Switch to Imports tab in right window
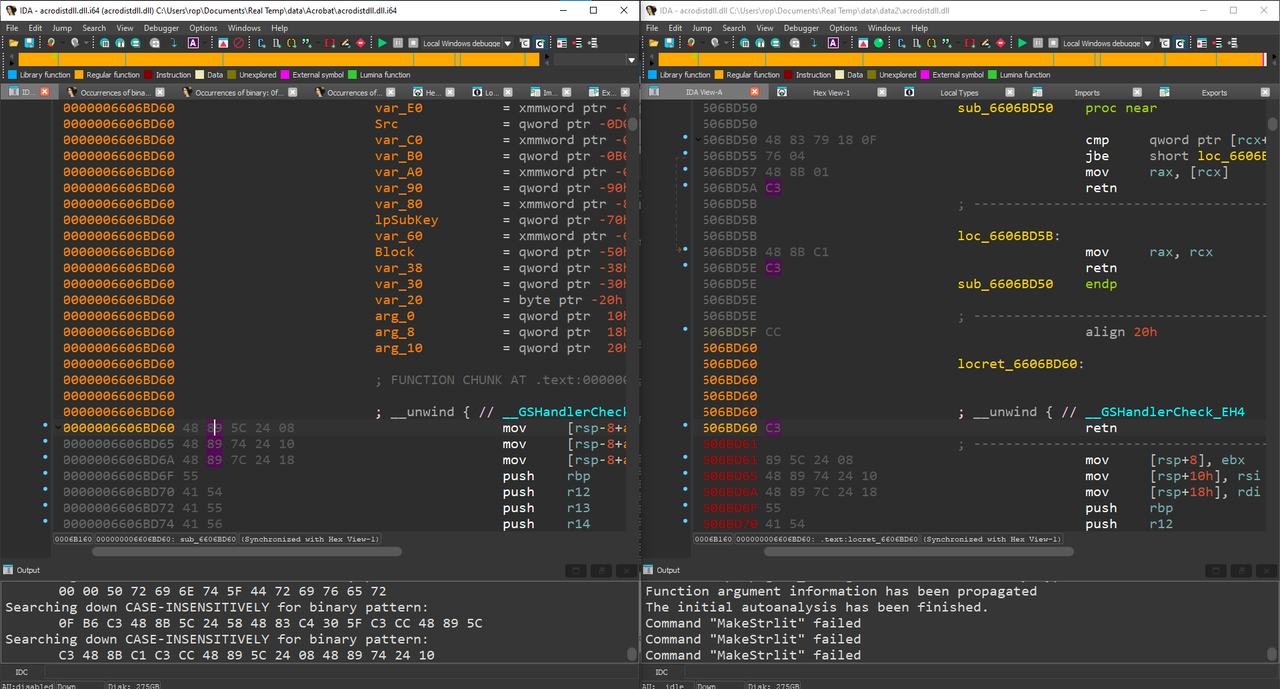The height and width of the screenshot is (689, 1280). click(1086, 92)
